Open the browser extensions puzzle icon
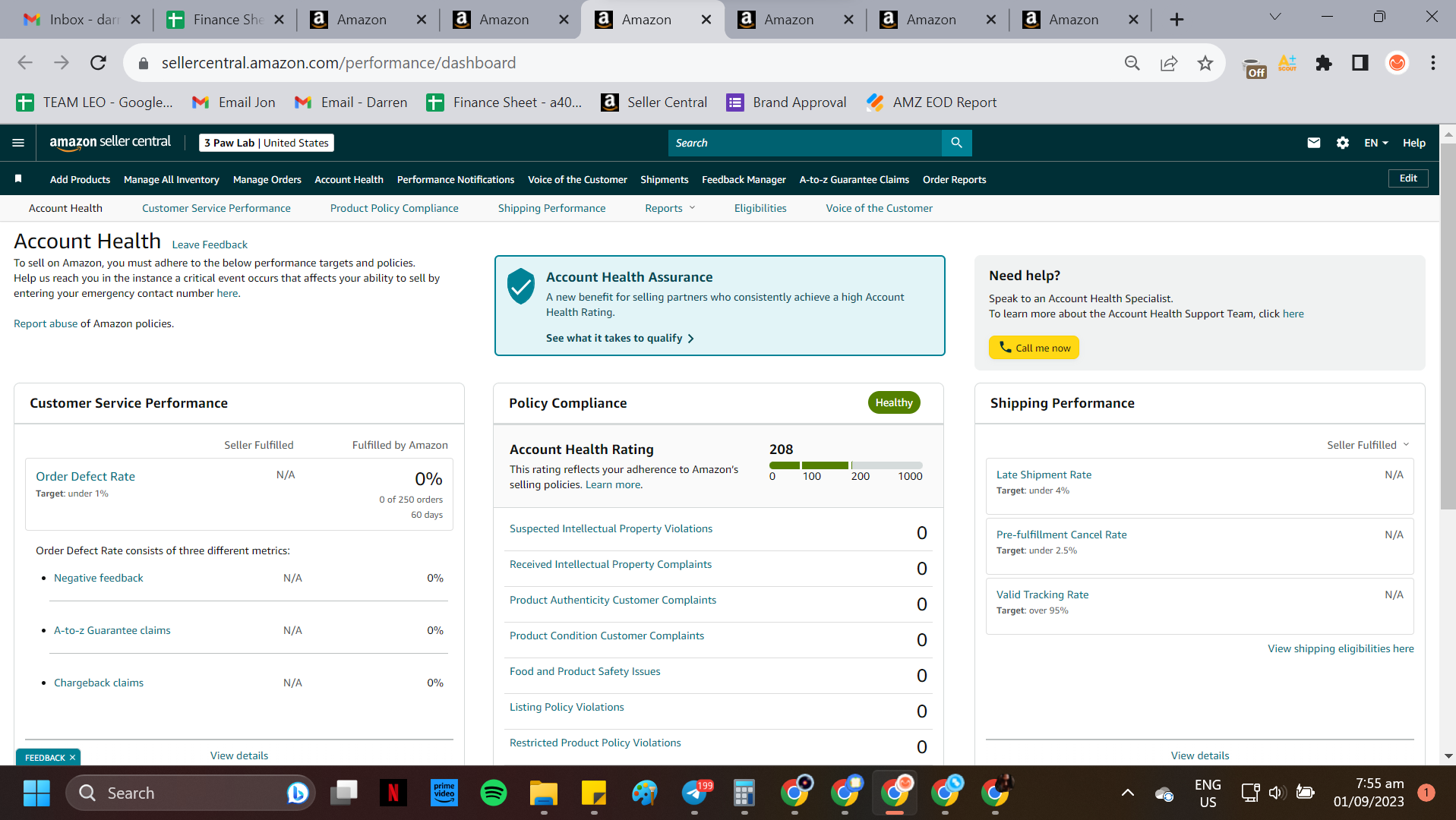 pyautogui.click(x=1324, y=63)
